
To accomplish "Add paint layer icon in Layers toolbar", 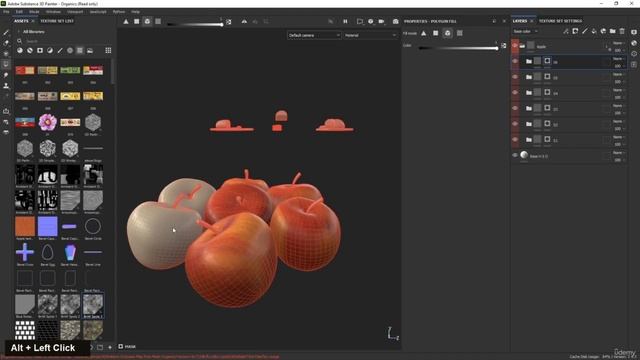I will click(584, 31).
